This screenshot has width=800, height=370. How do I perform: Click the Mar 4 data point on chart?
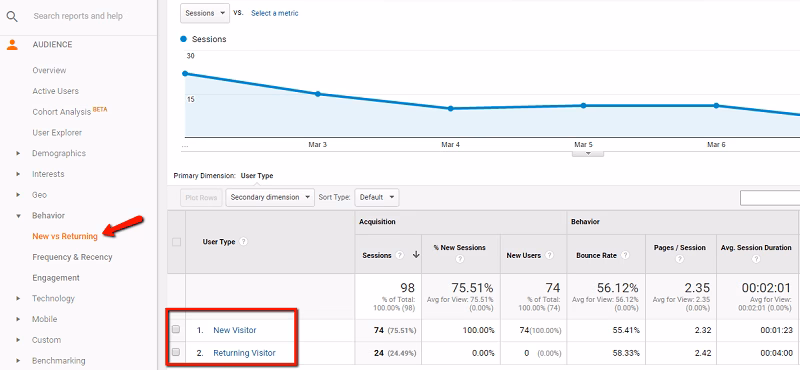coord(451,109)
